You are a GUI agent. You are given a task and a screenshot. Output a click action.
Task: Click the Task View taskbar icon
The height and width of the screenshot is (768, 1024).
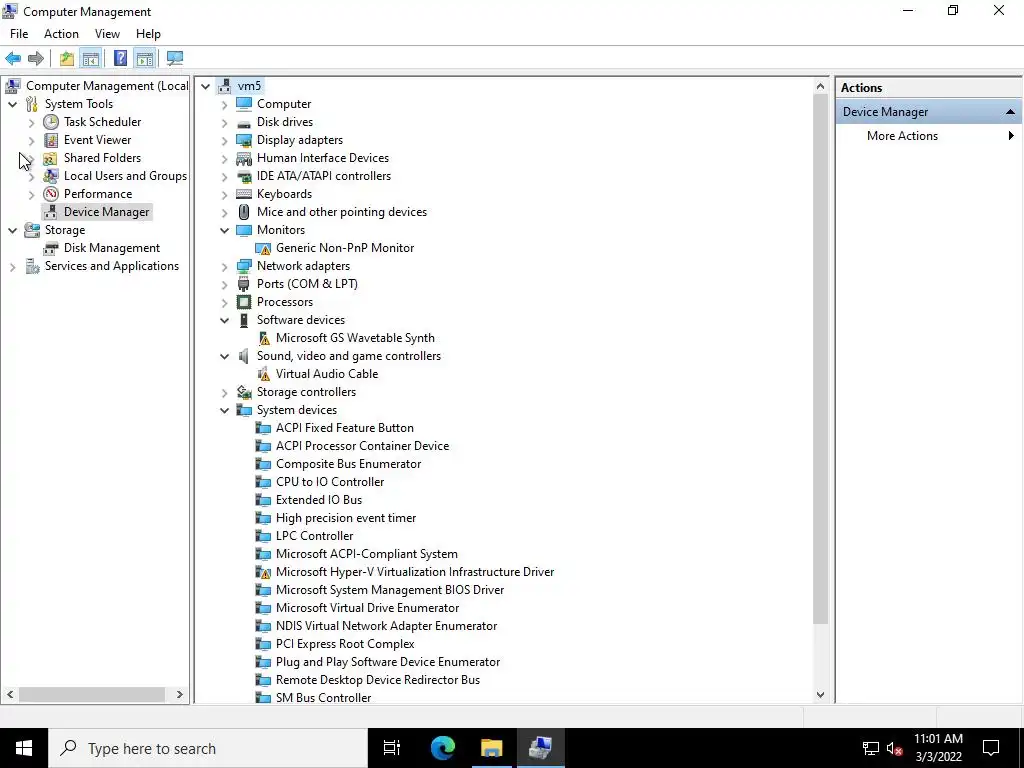[x=392, y=748]
